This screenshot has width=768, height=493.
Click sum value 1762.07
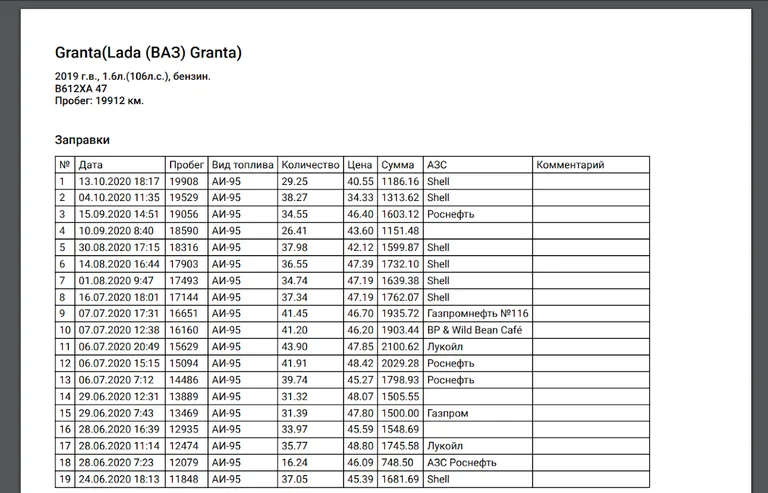click(x=400, y=298)
